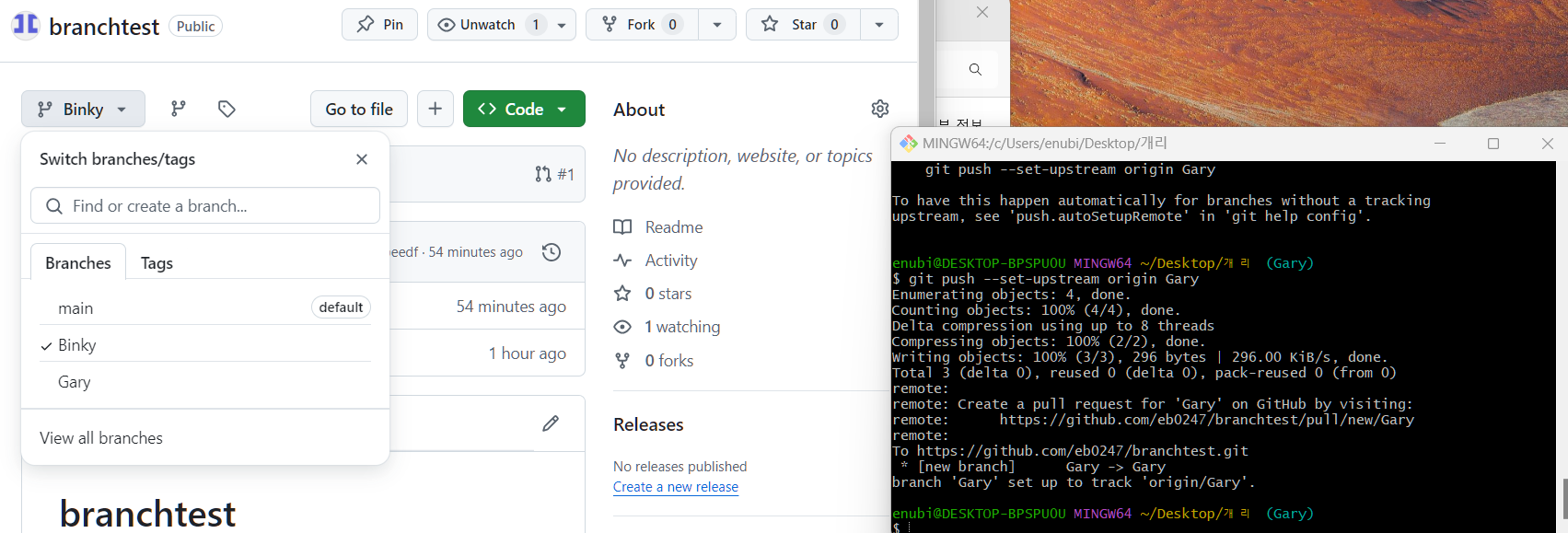
Task: Open the Star lists dropdown arrow
Action: tap(879, 25)
